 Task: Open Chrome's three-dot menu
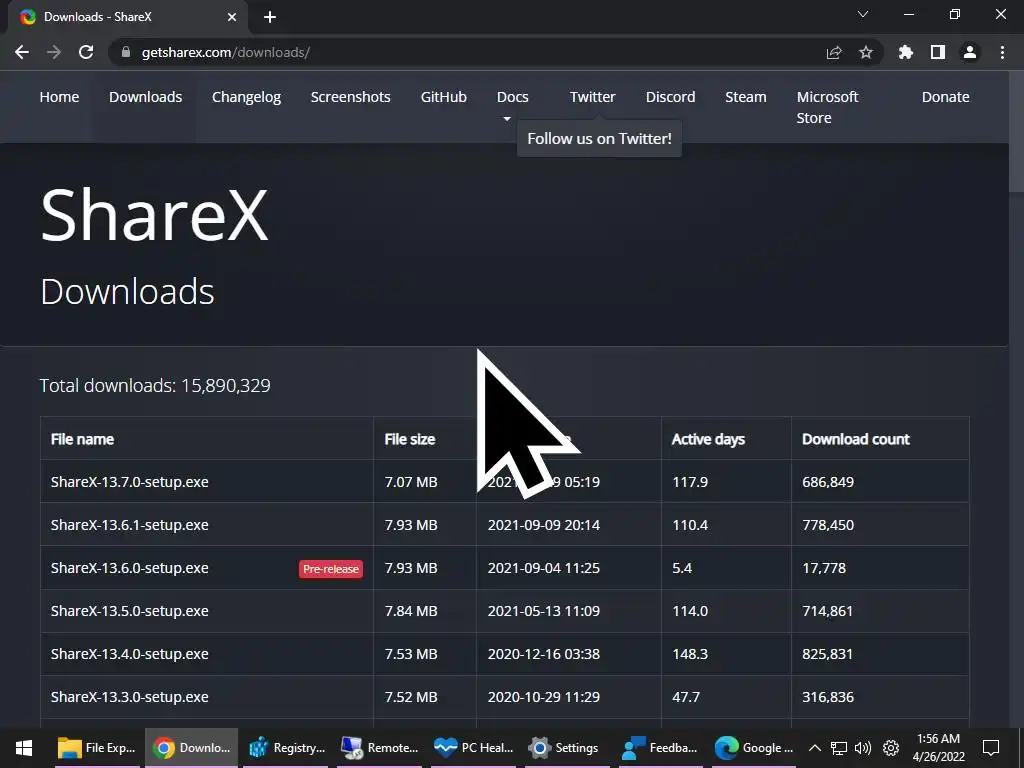tap(1002, 52)
